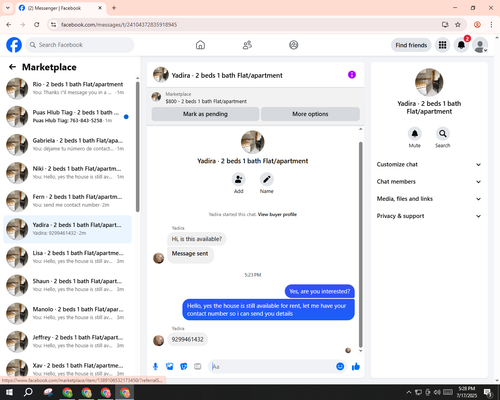Click the Yes, are you interested? message

click(320, 291)
